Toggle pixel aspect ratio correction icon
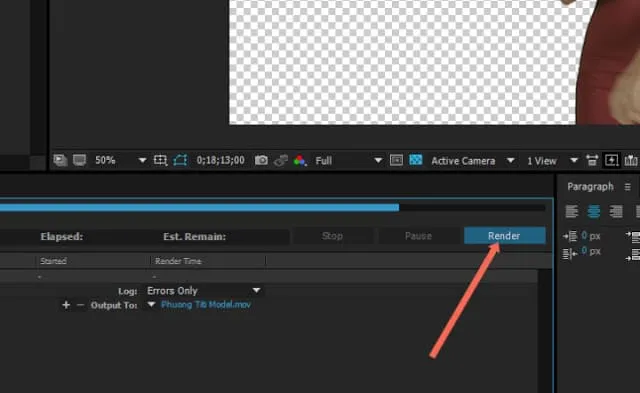 (x=592, y=160)
